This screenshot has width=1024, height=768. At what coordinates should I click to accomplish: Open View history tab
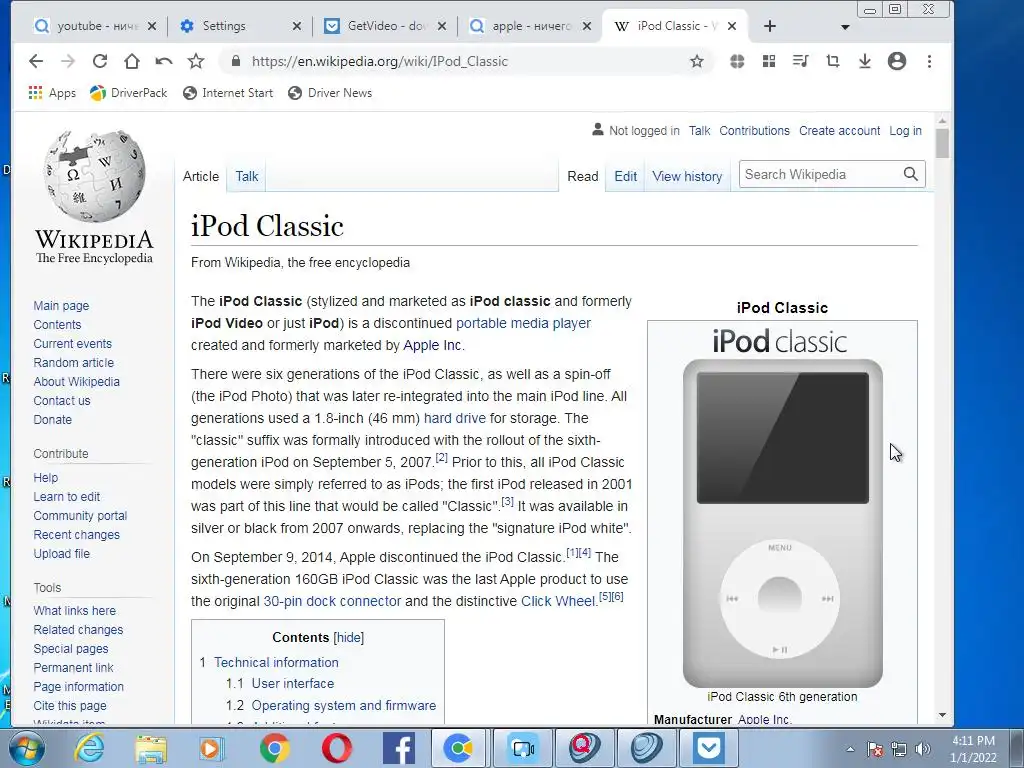click(687, 176)
